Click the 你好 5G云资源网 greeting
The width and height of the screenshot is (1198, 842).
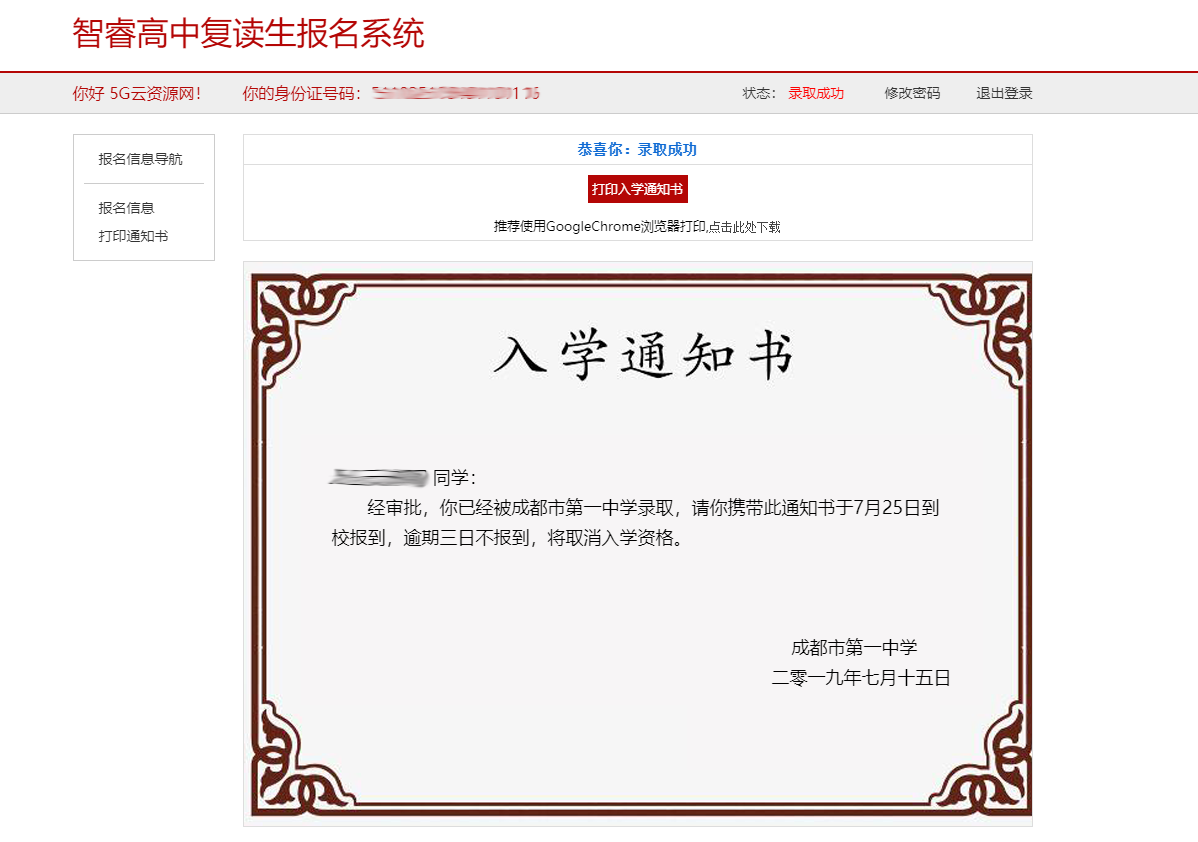(136, 93)
